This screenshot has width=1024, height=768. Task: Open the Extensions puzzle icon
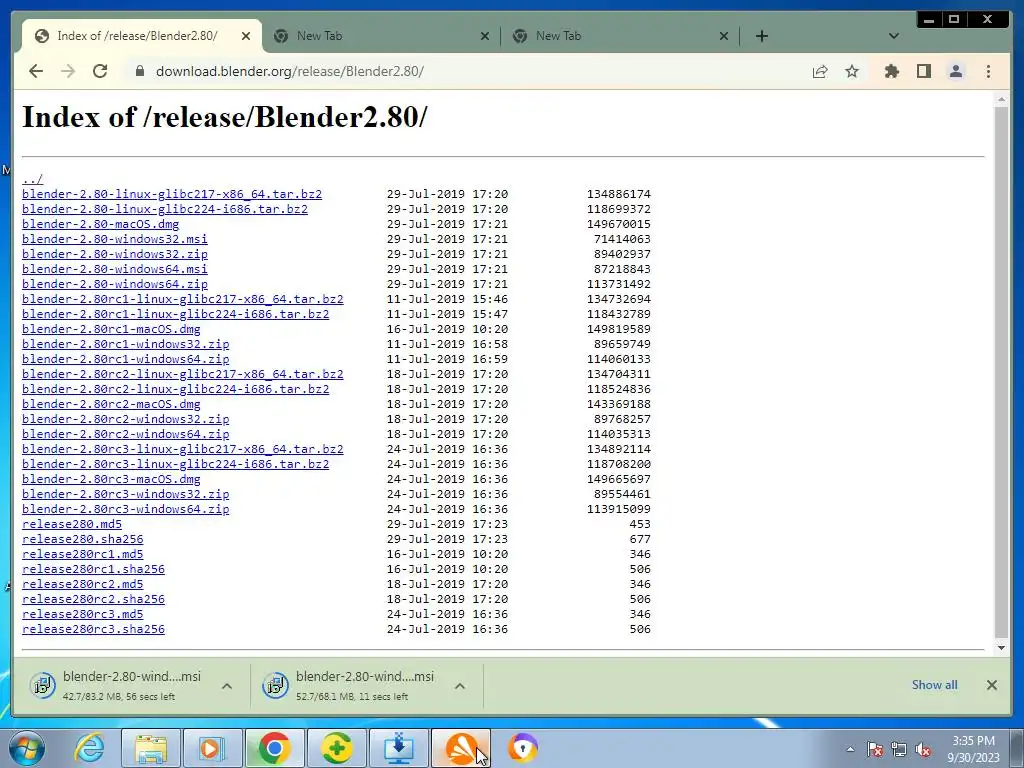coord(891,71)
